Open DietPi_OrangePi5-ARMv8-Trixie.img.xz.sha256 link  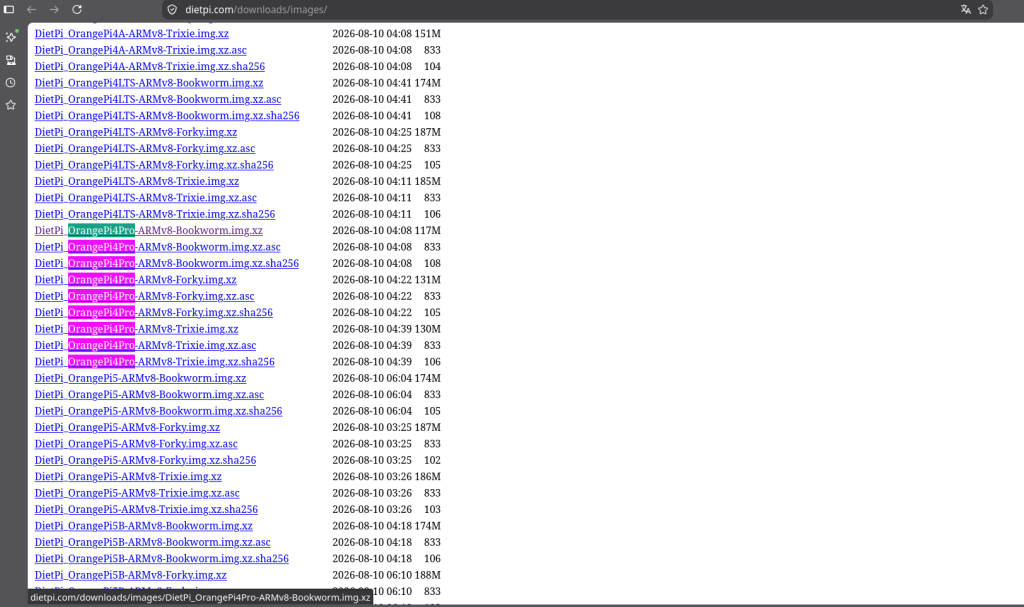(146, 509)
